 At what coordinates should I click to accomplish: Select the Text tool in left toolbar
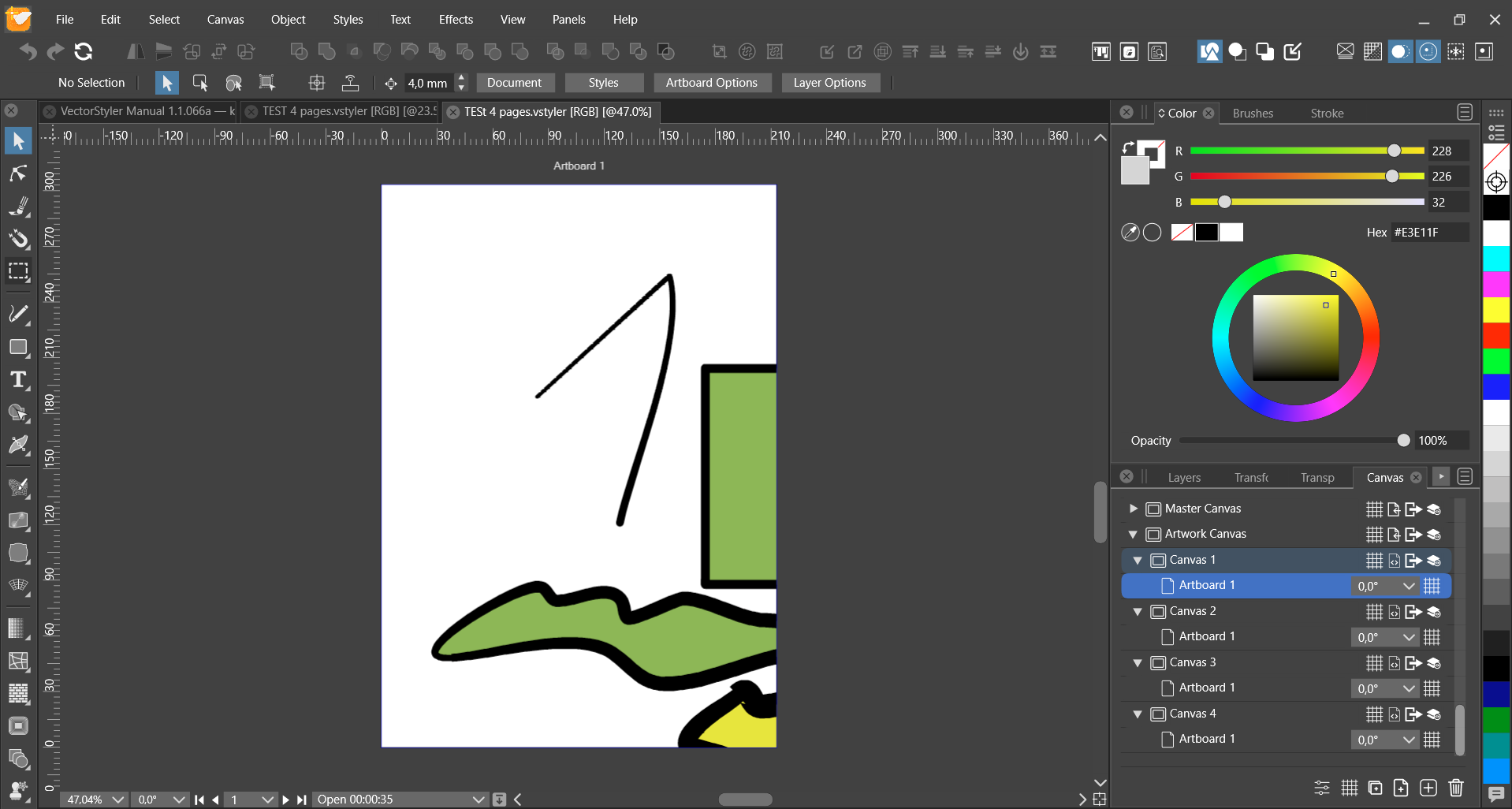[18, 380]
